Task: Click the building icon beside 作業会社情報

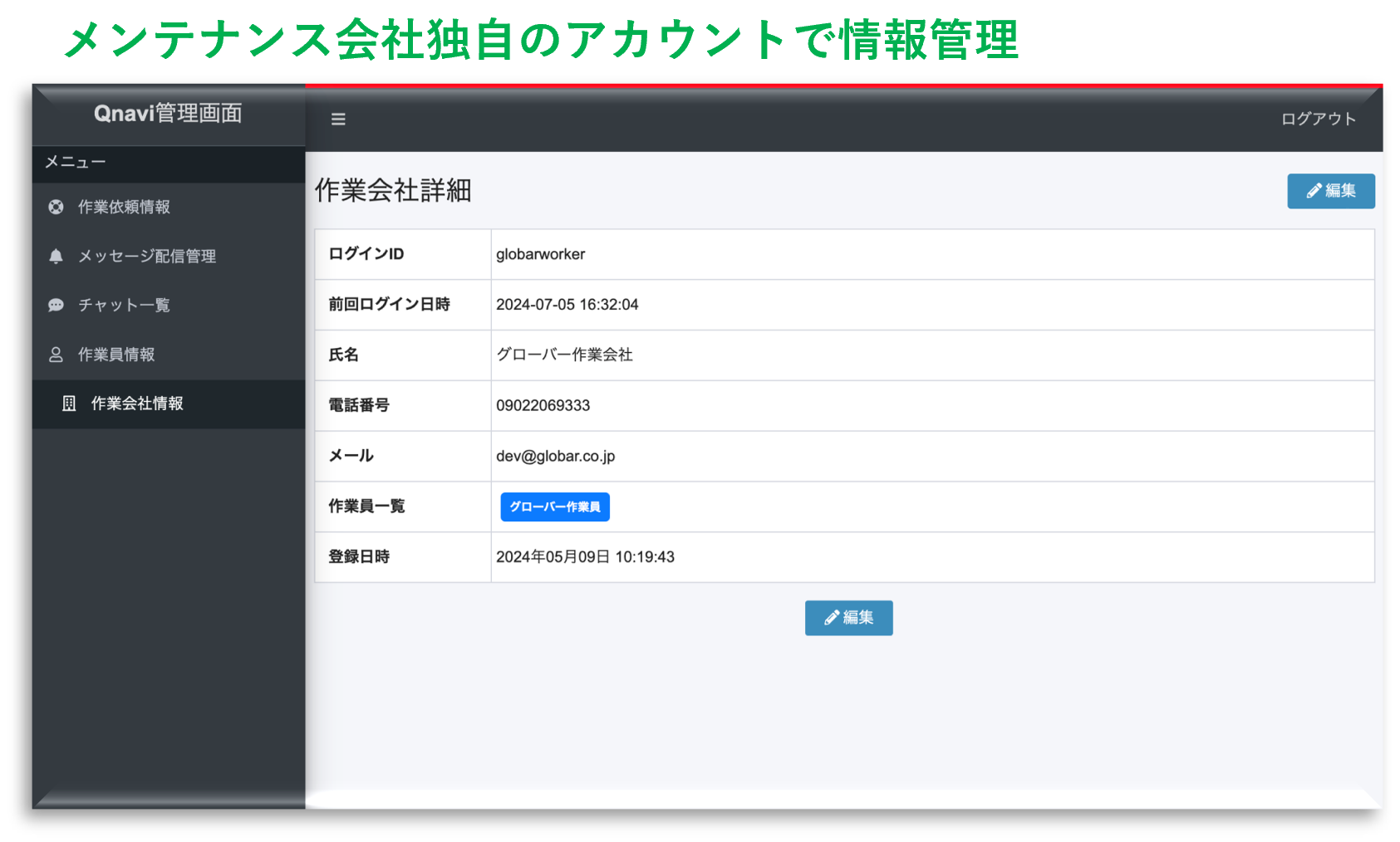Action: pos(69,404)
